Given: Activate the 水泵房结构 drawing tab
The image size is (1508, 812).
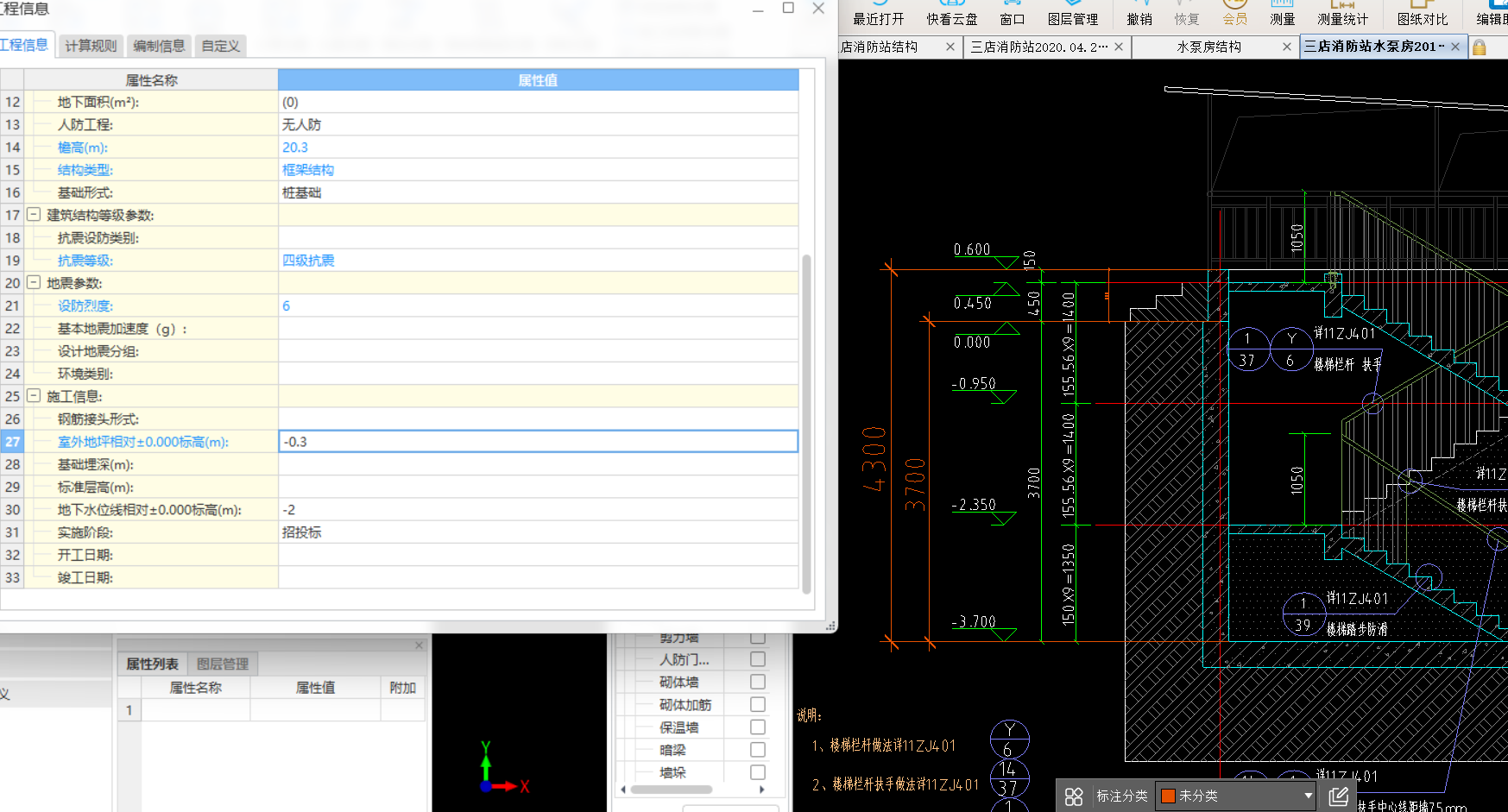Looking at the screenshot, I should tap(1208, 47).
